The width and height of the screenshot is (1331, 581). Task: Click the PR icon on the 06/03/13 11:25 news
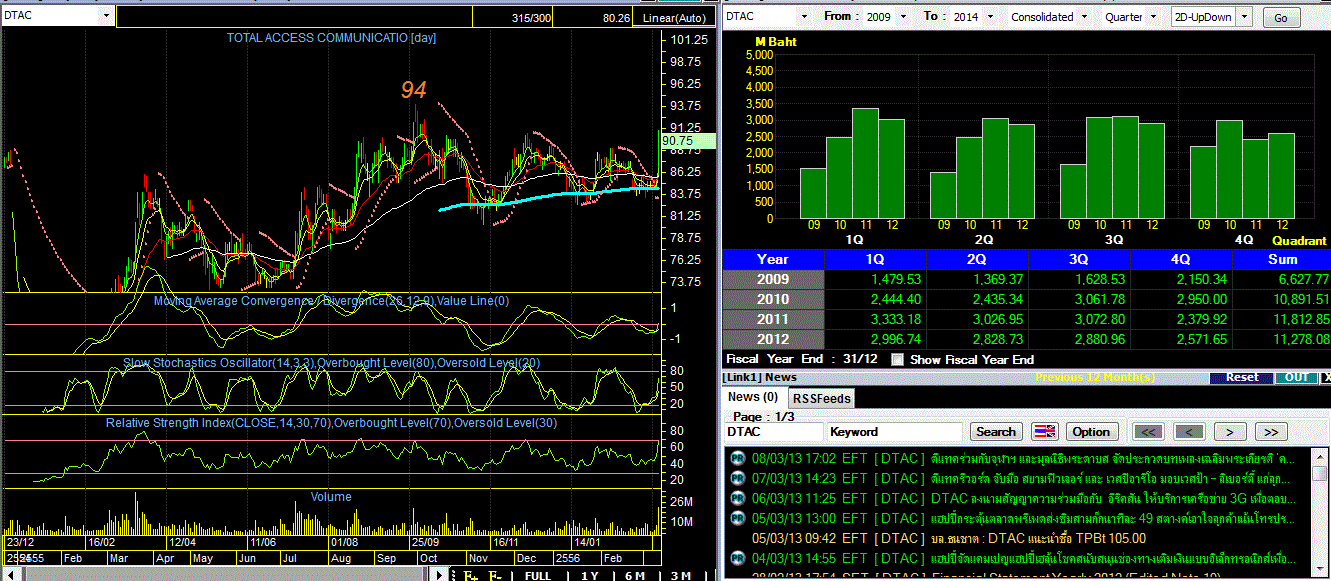737,498
